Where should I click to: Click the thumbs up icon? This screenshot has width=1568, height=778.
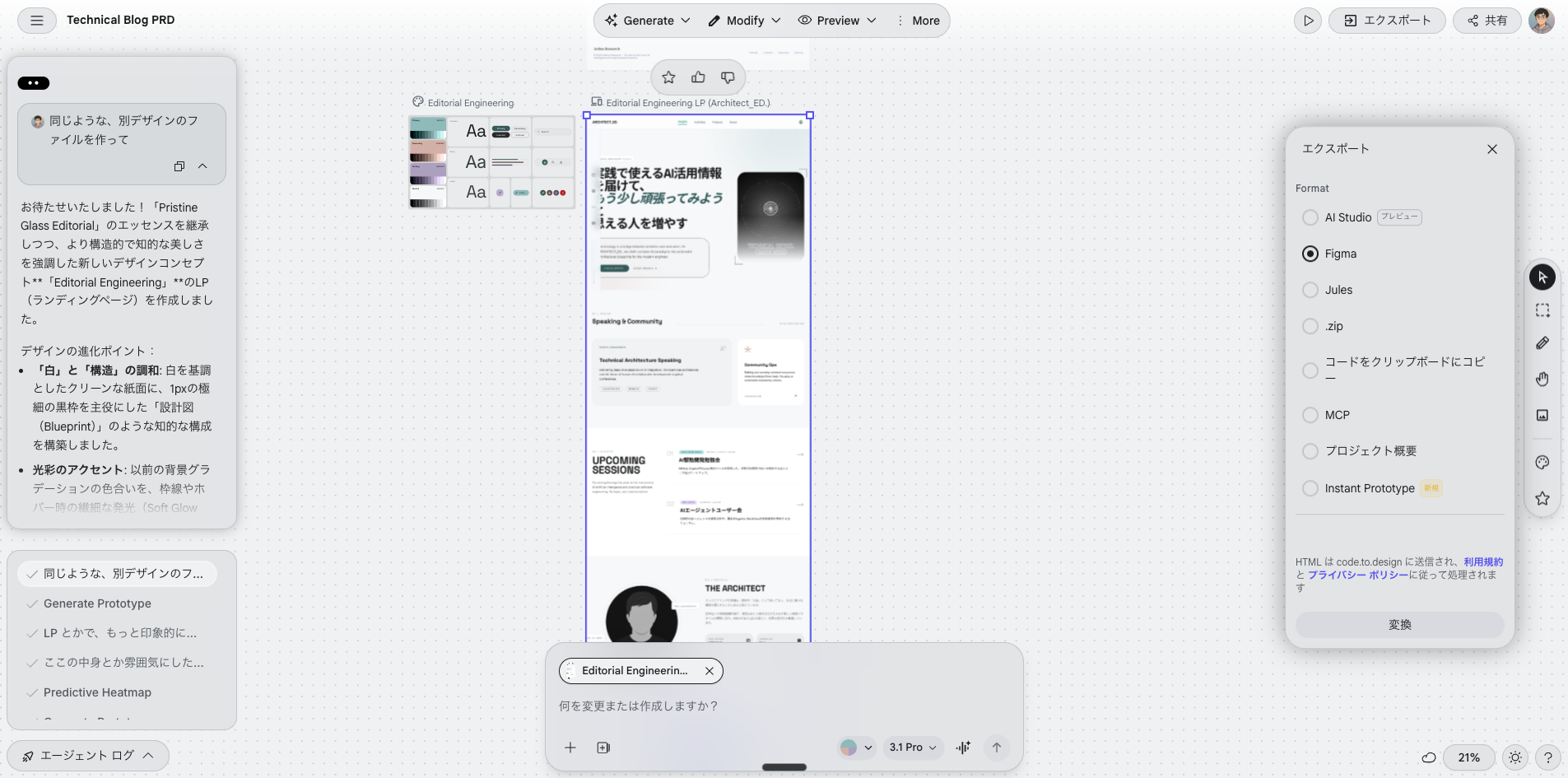tap(698, 77)
